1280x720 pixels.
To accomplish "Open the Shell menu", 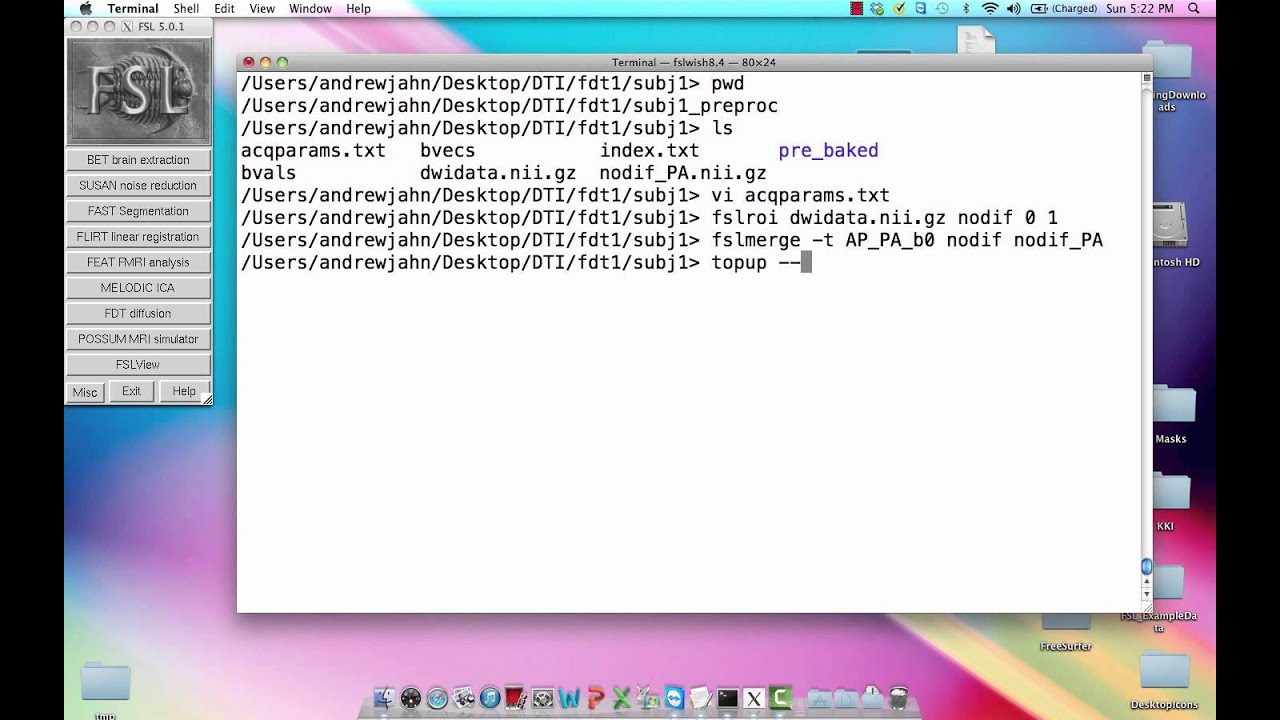I will [x=186, y=8].
